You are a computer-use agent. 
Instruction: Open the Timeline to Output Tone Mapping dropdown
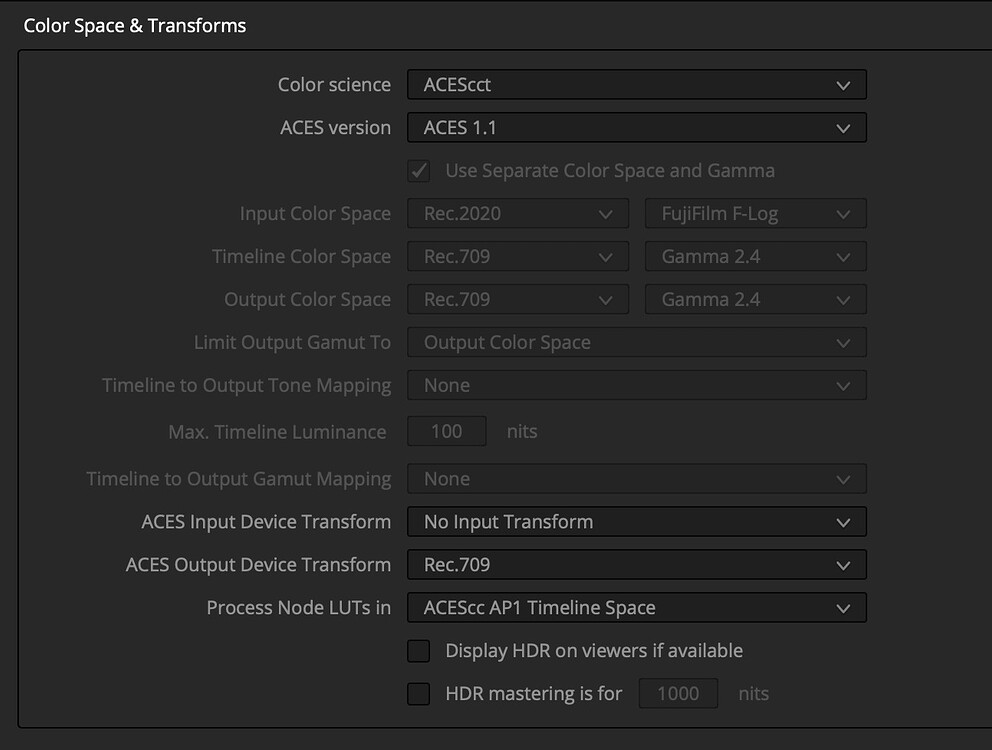(636, 385)
